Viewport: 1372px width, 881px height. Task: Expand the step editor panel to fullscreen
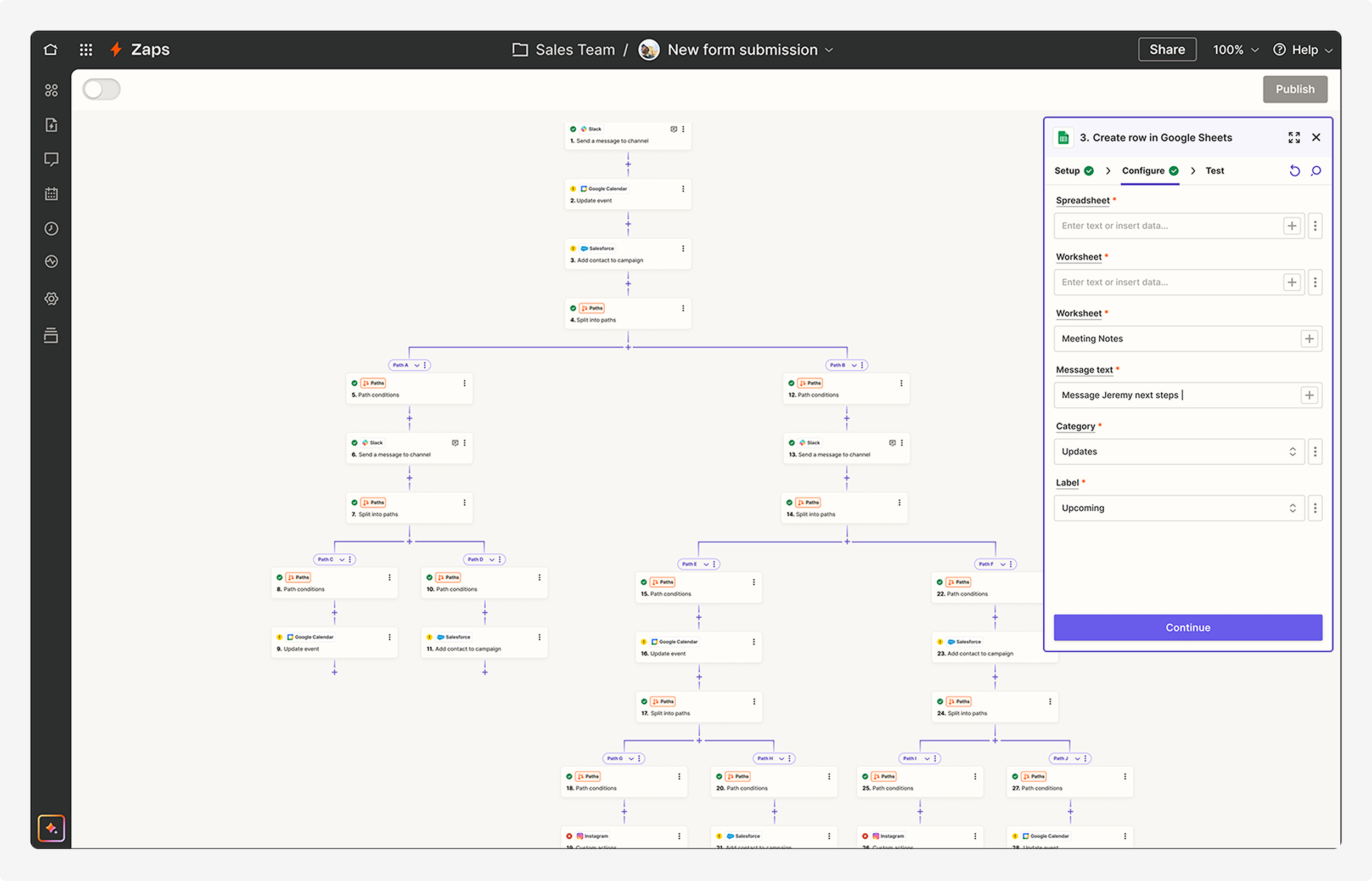point(1294,137)
